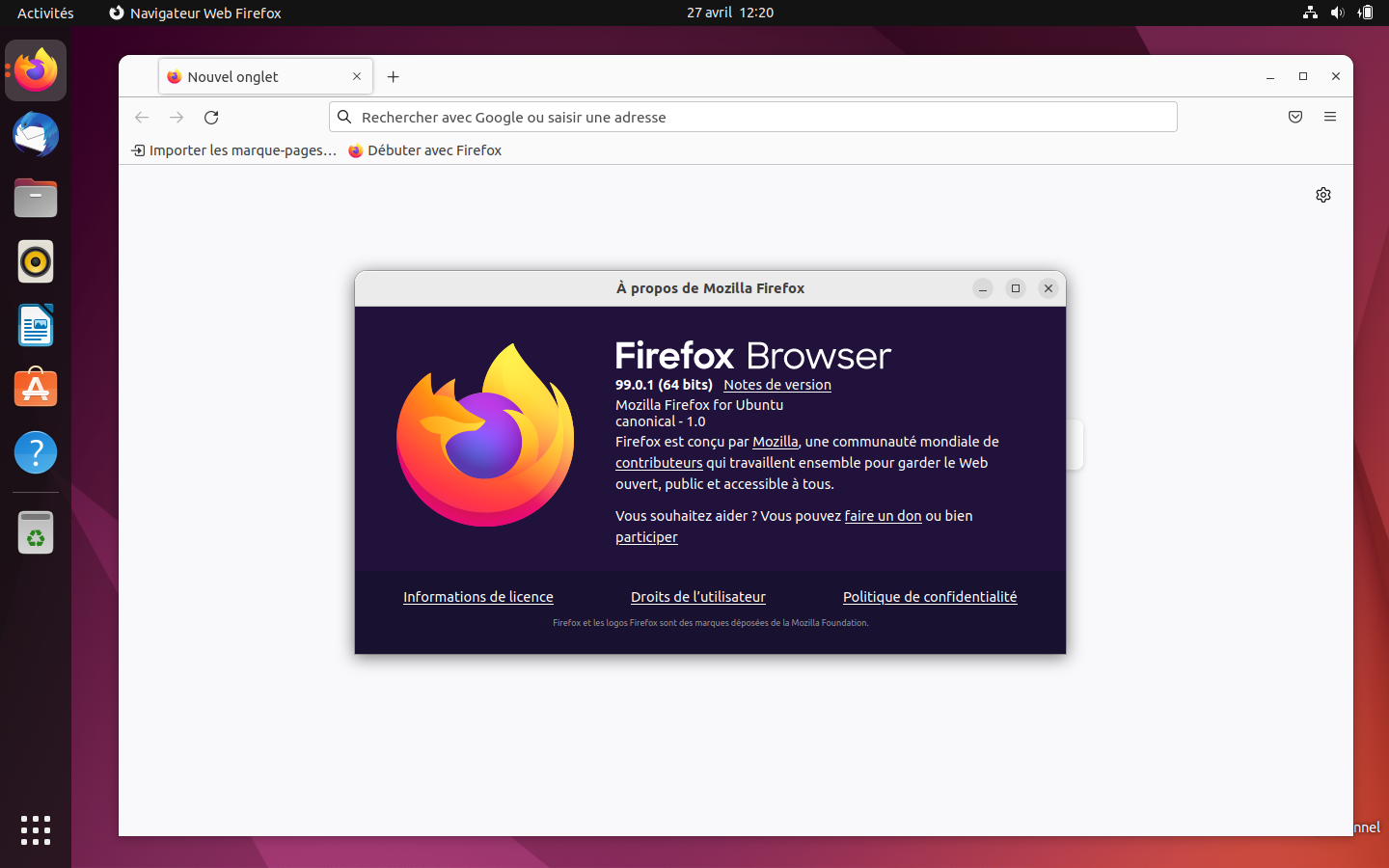Open a new tab with plus button
Screen dimensions: 1389x868
click(x=394, y=77)
